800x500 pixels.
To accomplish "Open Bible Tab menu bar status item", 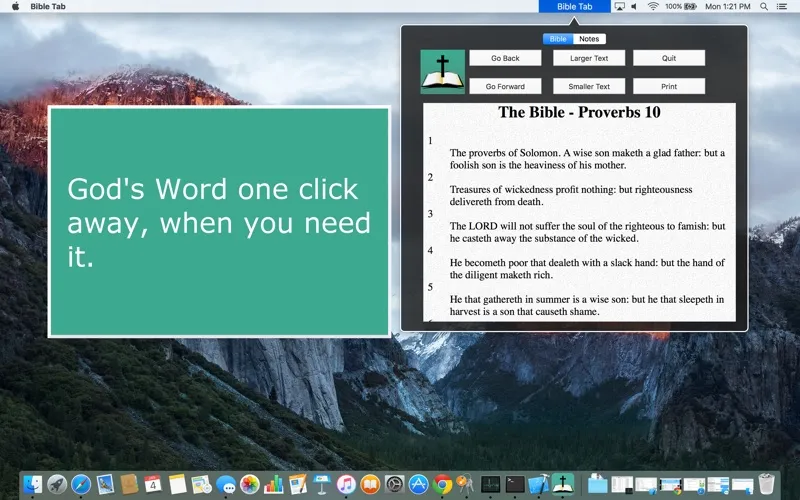I will [574, 7].
